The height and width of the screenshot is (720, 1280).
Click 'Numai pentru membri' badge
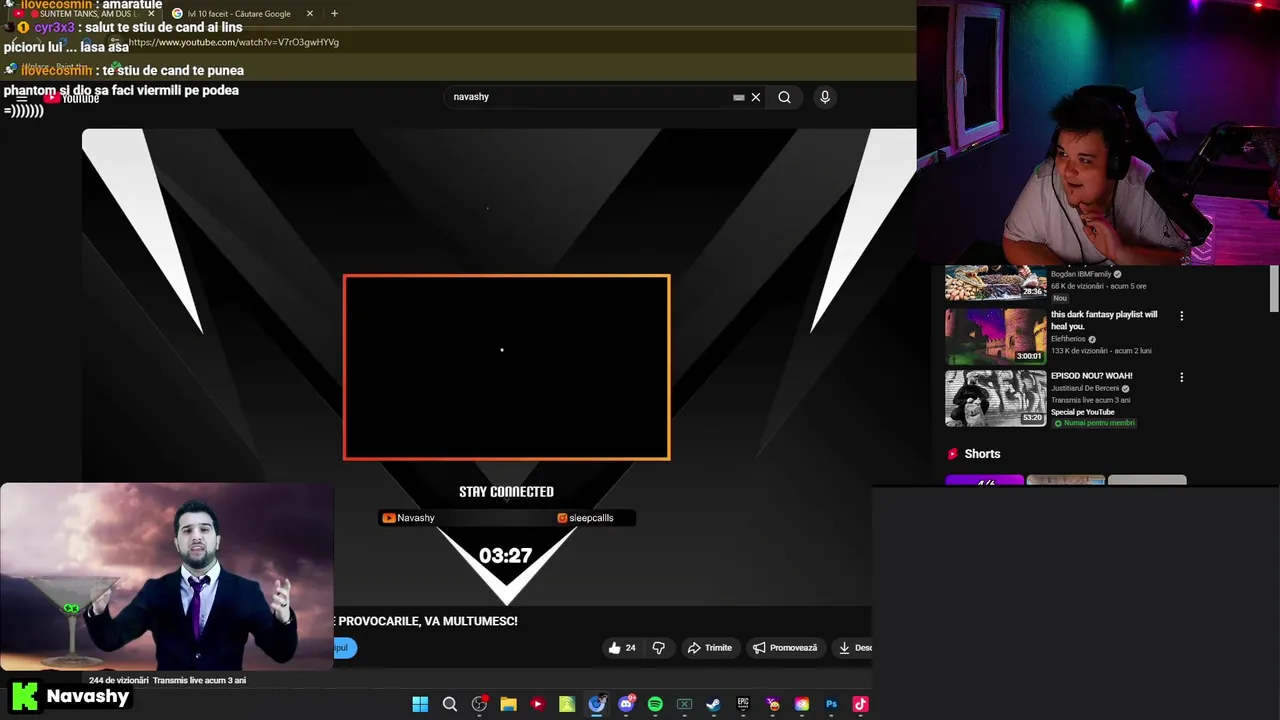coord(1093,423)
